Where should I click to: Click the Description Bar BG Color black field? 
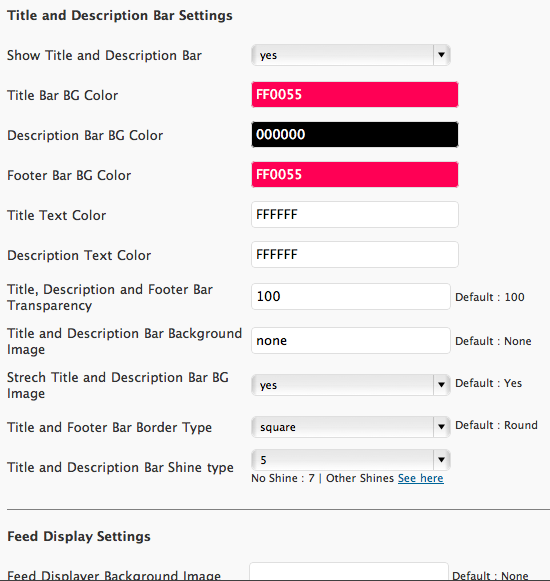[x=355, y=135]
